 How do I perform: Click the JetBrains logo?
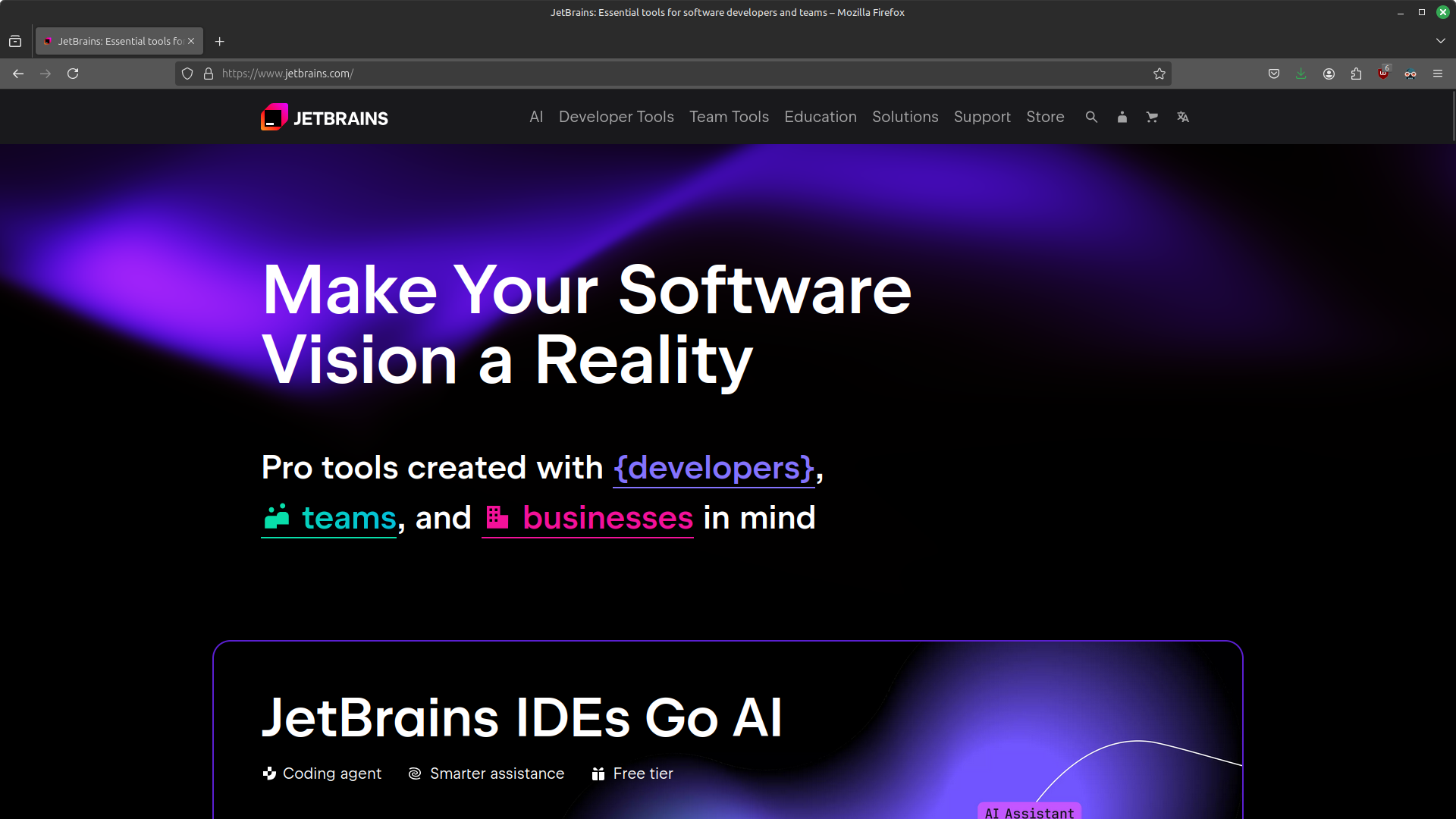pos(325,117)
